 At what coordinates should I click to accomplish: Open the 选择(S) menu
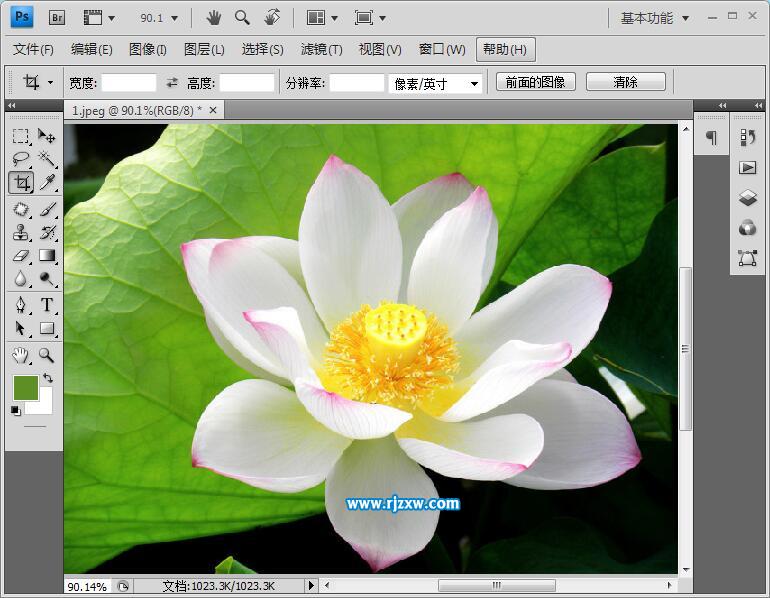coord(262,50)
